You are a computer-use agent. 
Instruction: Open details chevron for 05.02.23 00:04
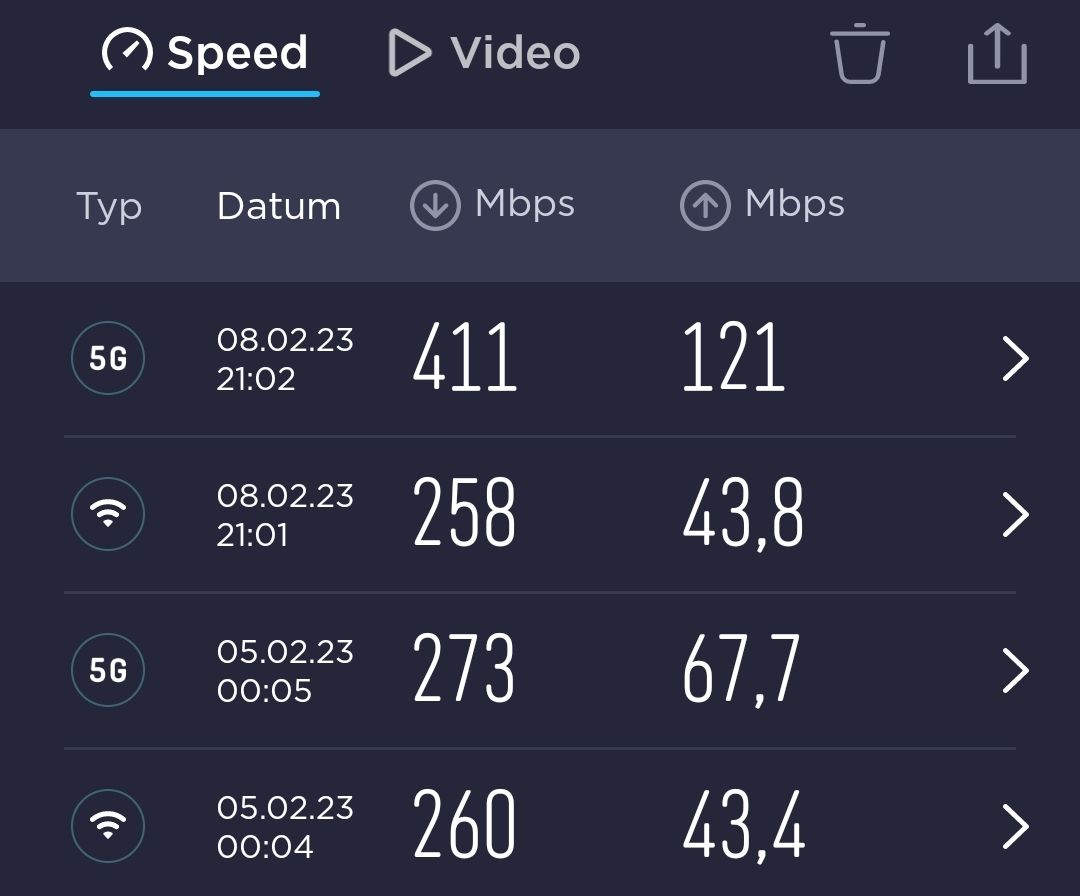(x=1015, y=827)
